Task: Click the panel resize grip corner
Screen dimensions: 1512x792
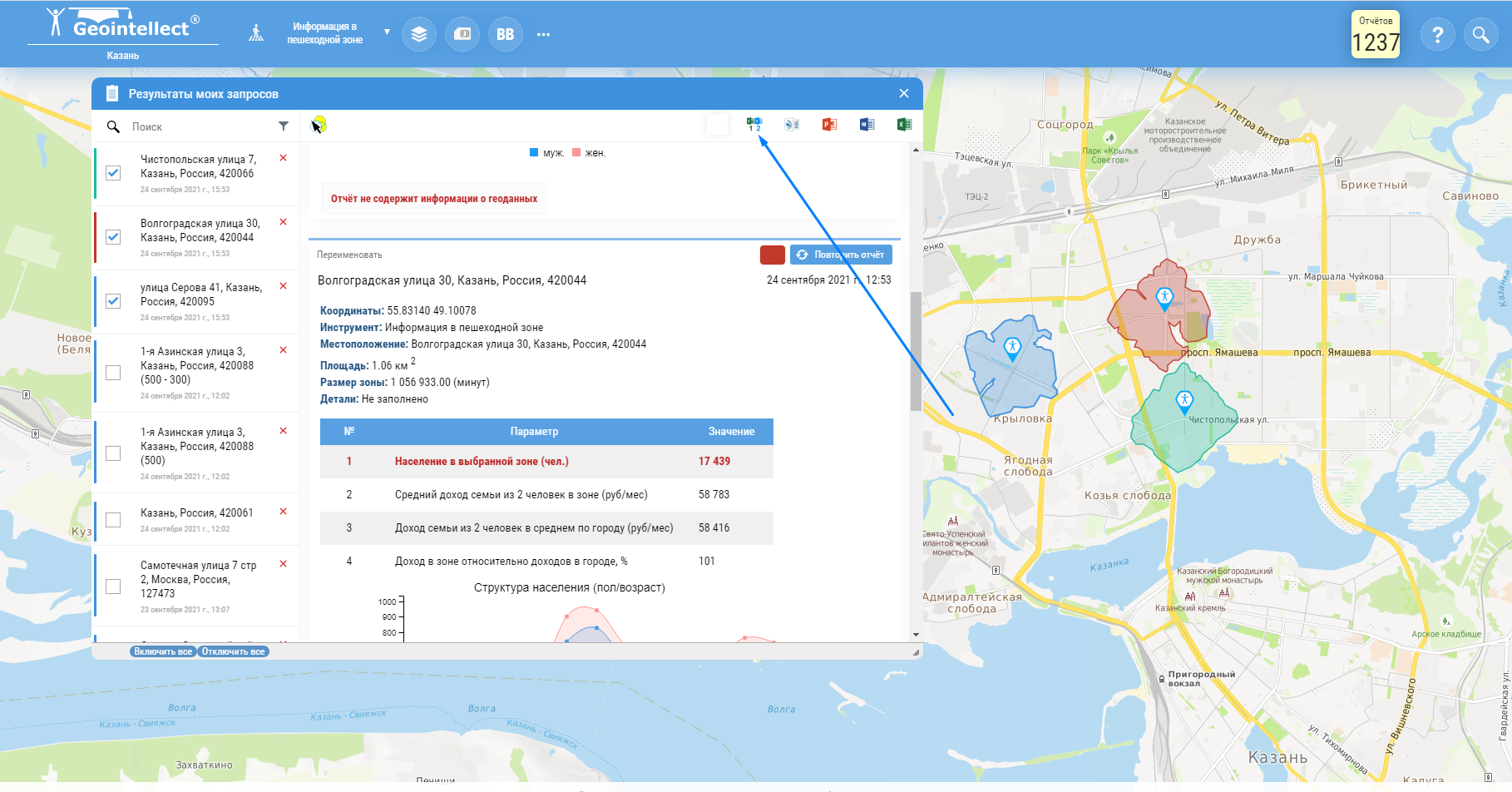Action: pos(916,653)
